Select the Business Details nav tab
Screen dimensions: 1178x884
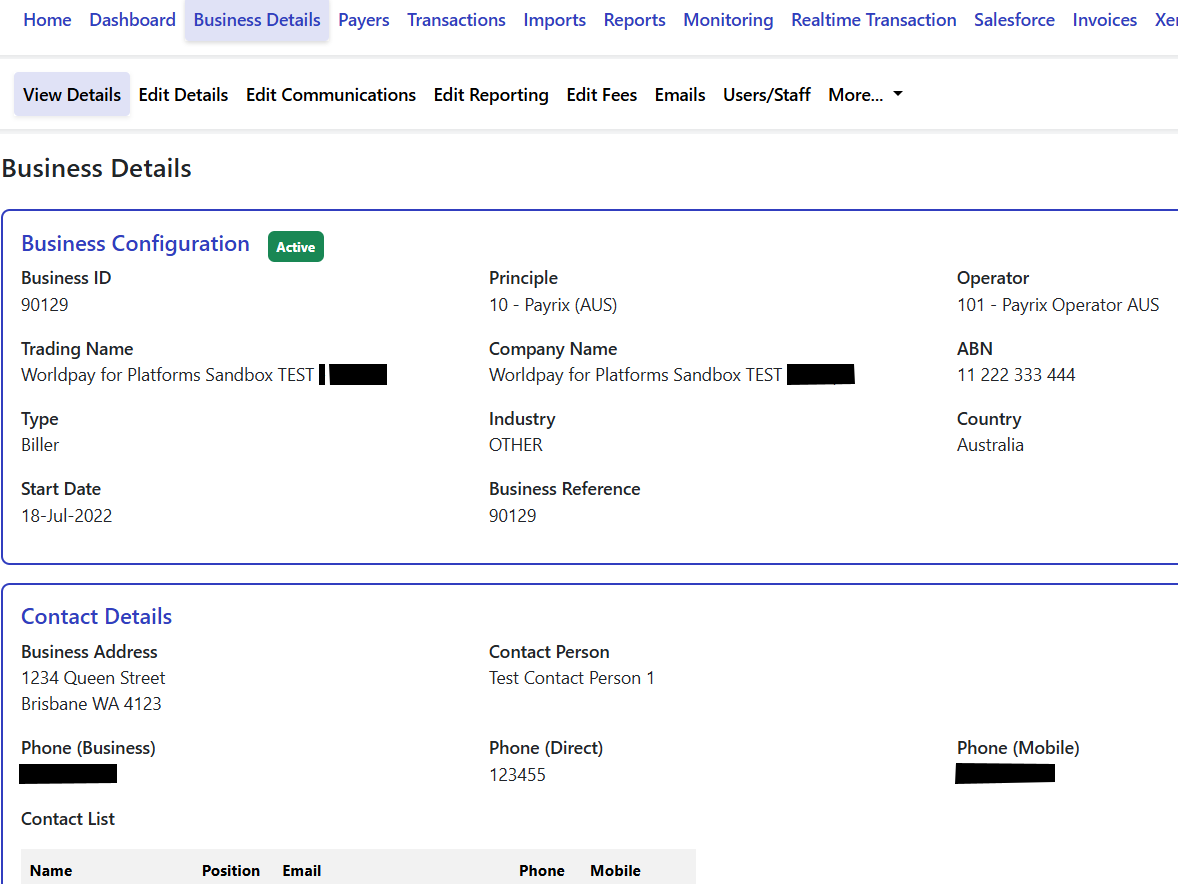pyautogui.click(x=257, y=20)
